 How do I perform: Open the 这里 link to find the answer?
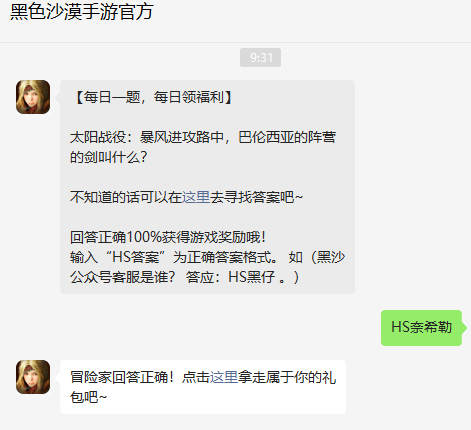coord(196,197)
